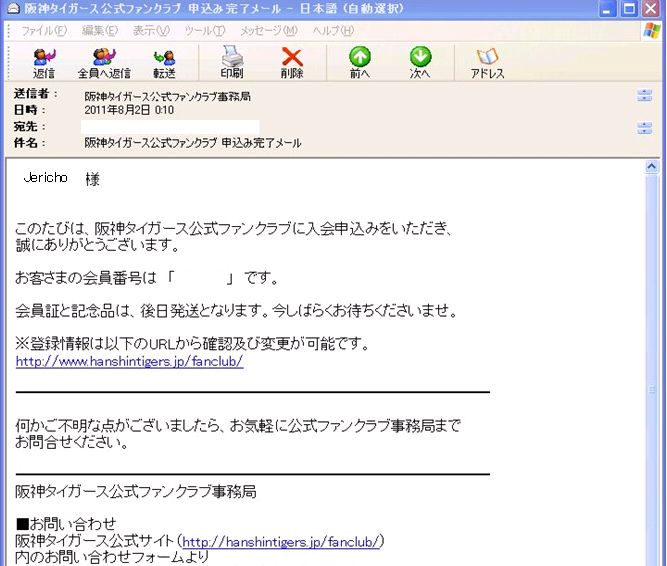Open the ツール(T) menu
Image resolution: width=667 pixels, height=566 pixels.
pyautogui.click(x=205, y=31)
